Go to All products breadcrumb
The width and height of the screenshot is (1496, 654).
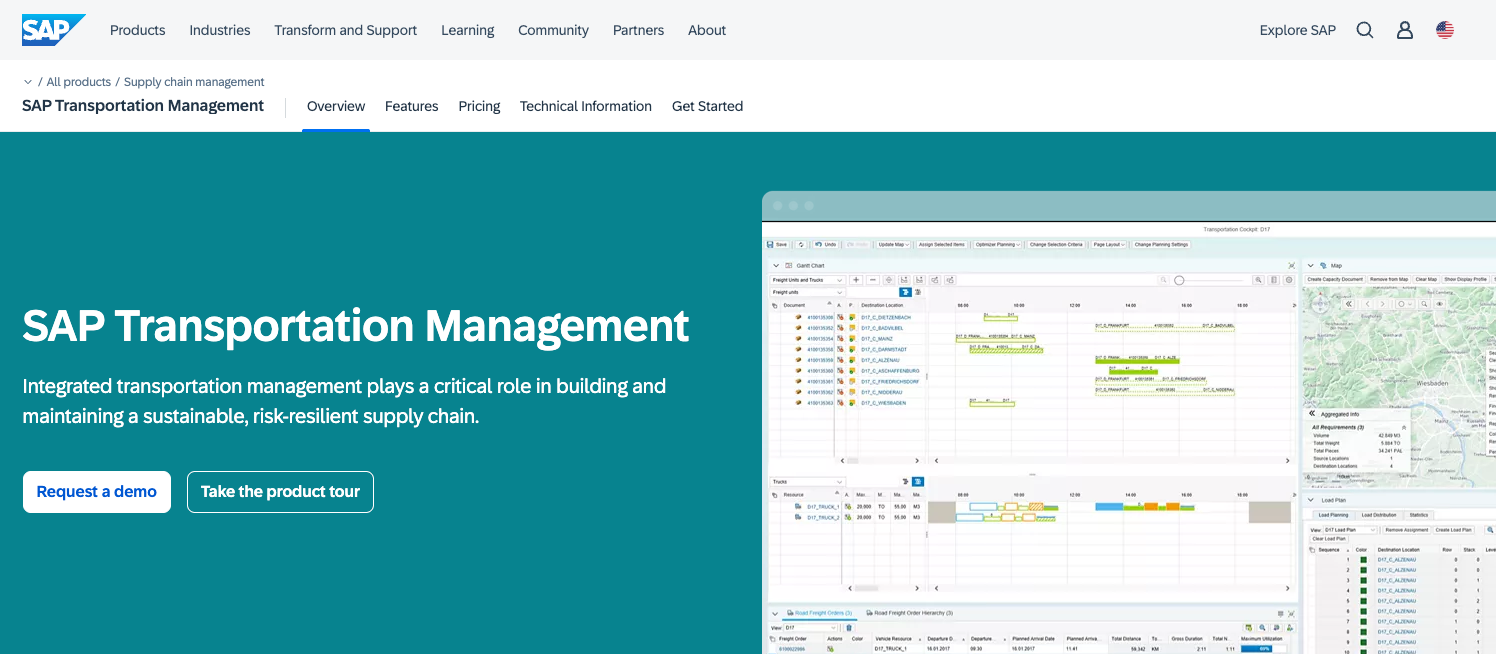tap(79, 82)
